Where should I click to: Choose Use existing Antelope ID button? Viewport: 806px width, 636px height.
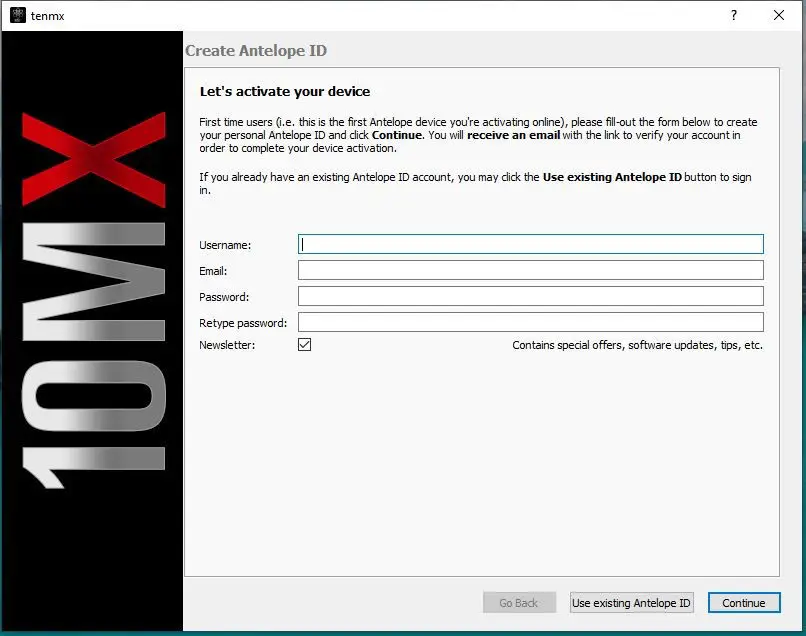(x=631, y=603)
